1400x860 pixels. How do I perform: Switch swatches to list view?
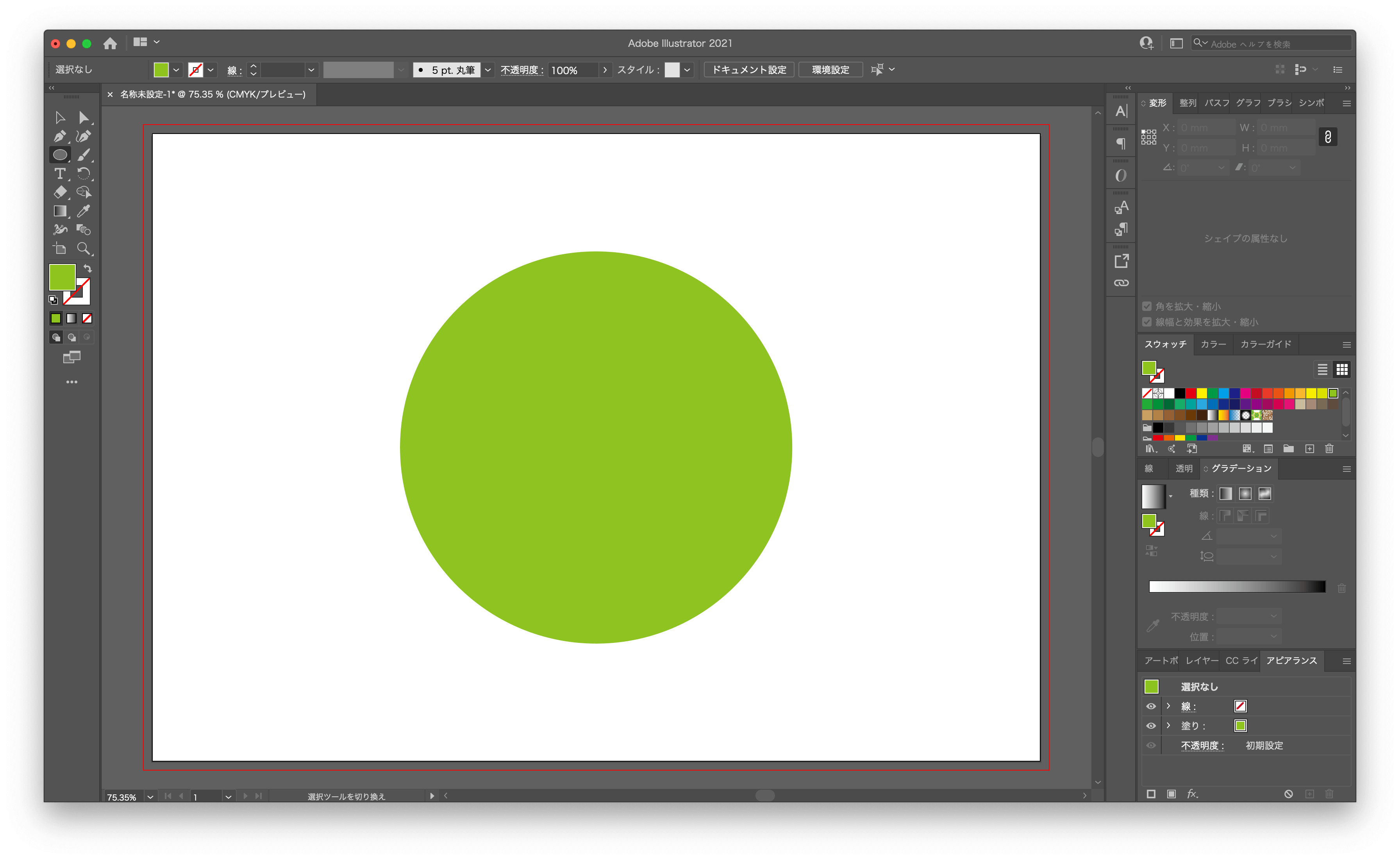coord(1322,370)
